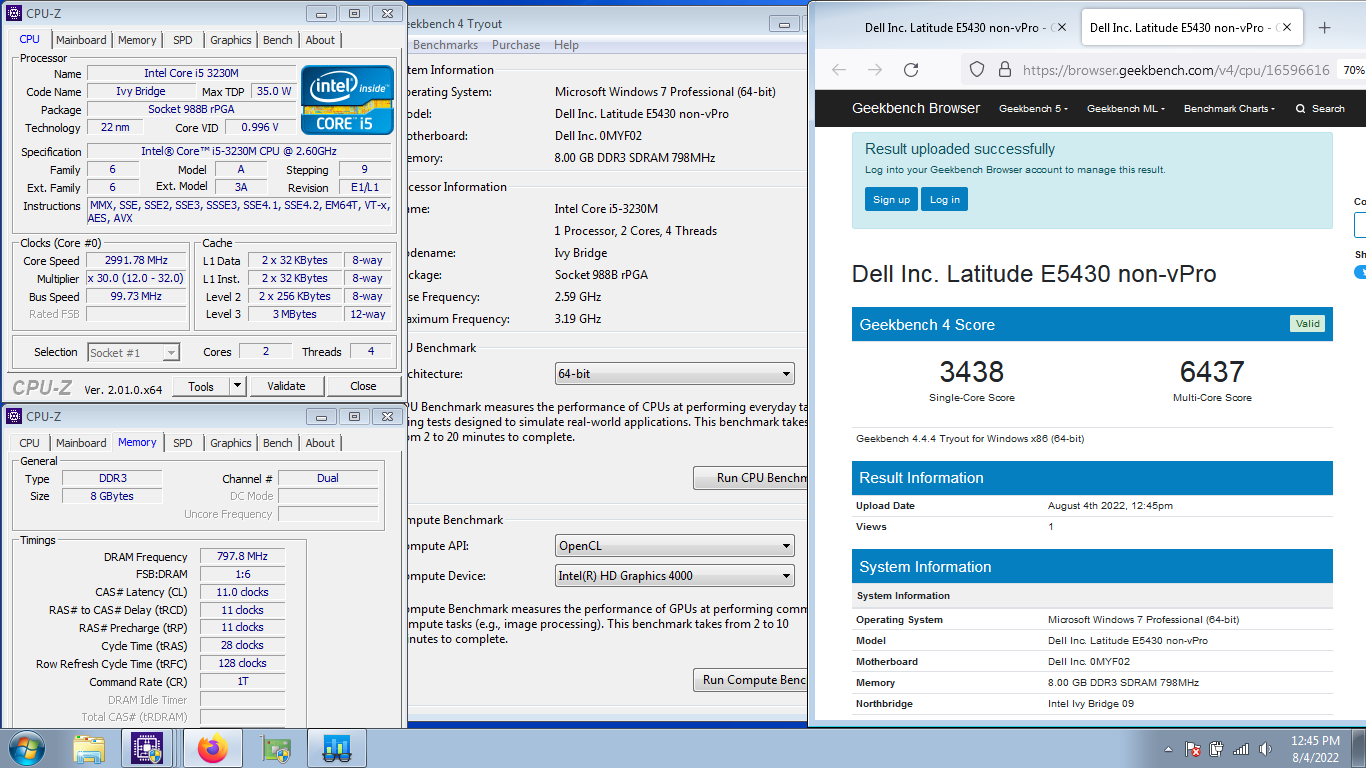This screenshot has height=768, width=1366.
Task: Click the Firefox URL address field
Action: pyautogui.click(x=1176, y=70)
